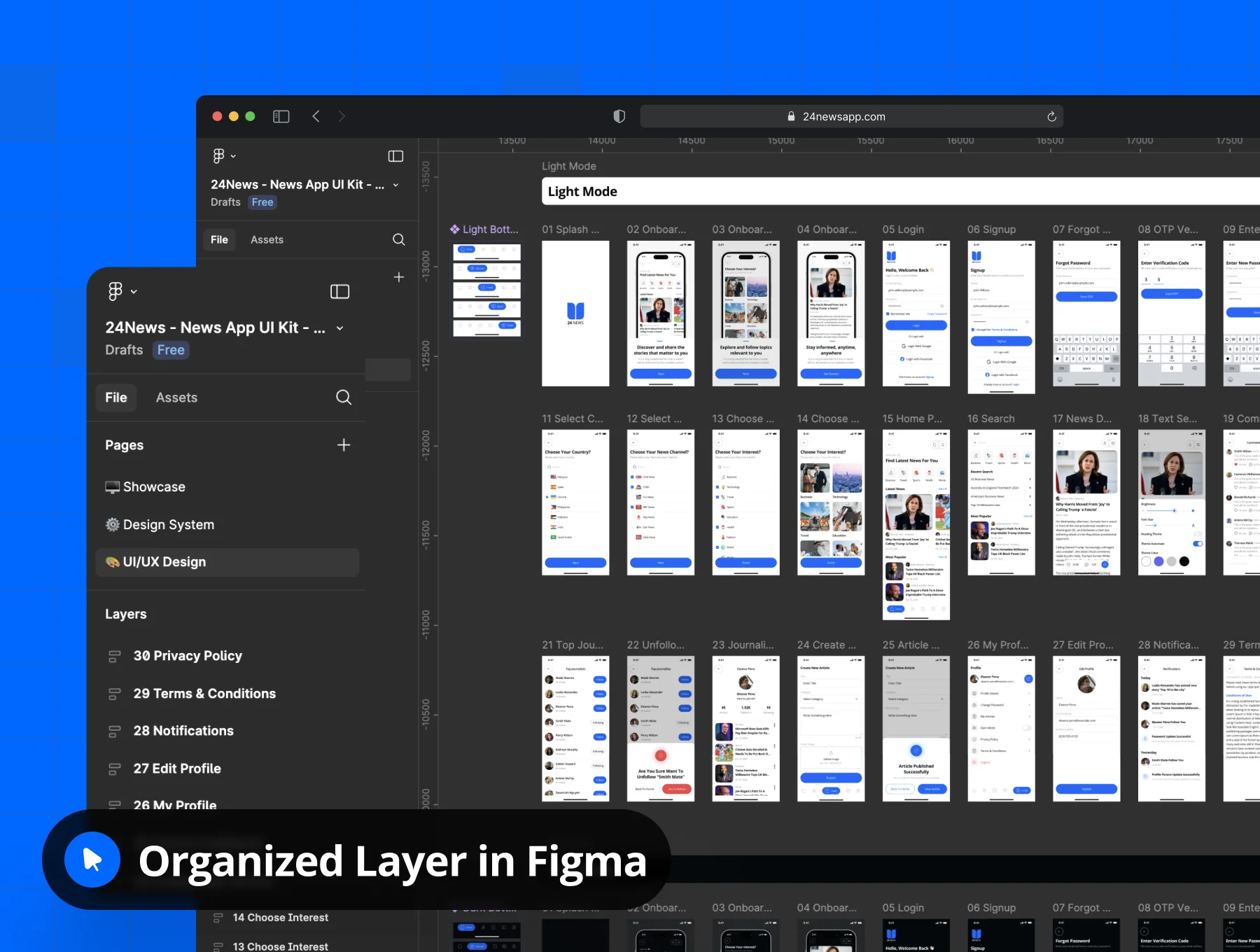This screenshot has width=1260, height=952.
Task: Open chevron beside Figma logo front panel
Action: (x=134, y=291)
